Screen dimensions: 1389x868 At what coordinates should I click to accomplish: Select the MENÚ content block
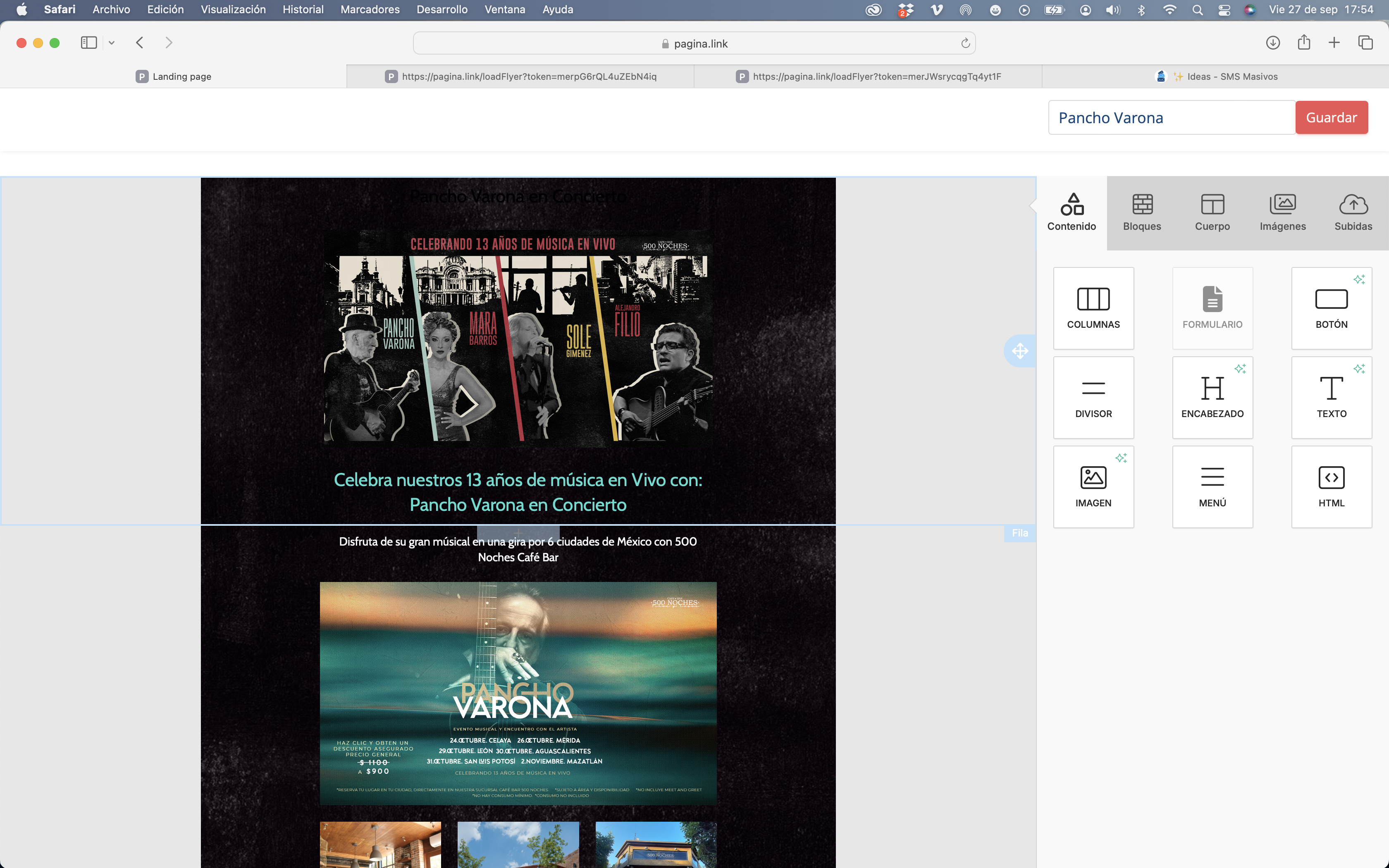point(1212,487)
